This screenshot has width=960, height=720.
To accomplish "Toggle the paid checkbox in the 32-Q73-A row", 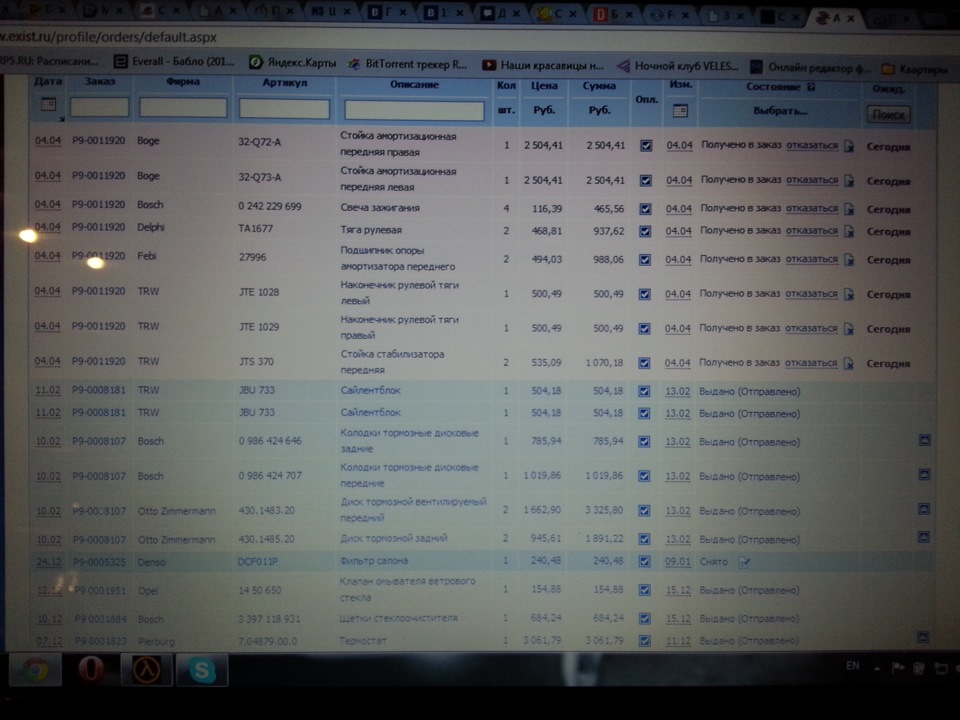I will (646, 181).
